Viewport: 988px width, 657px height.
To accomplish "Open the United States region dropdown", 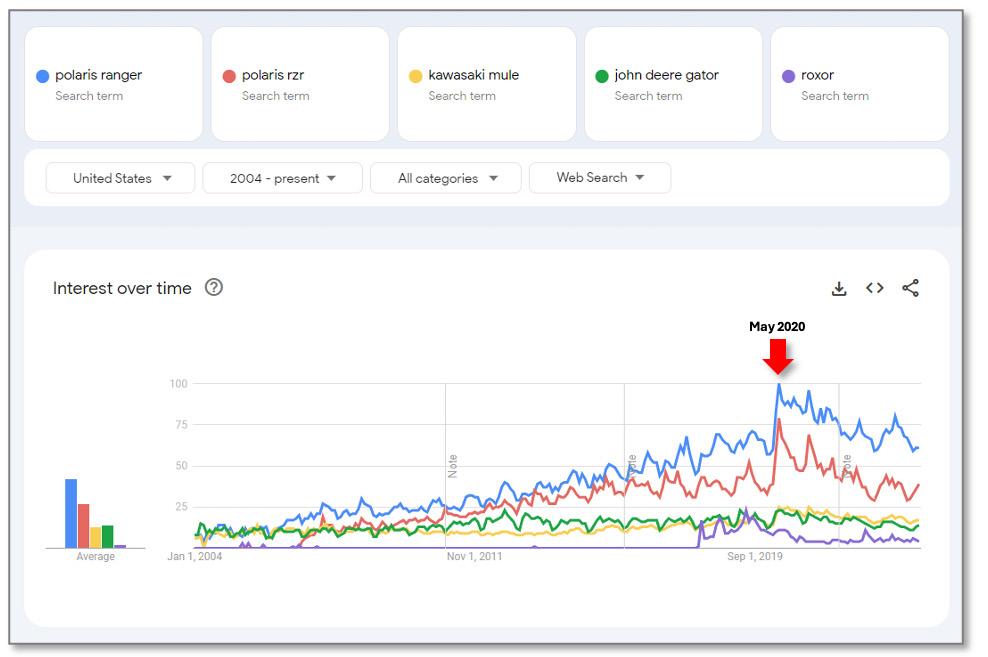I will pos(121,178).
